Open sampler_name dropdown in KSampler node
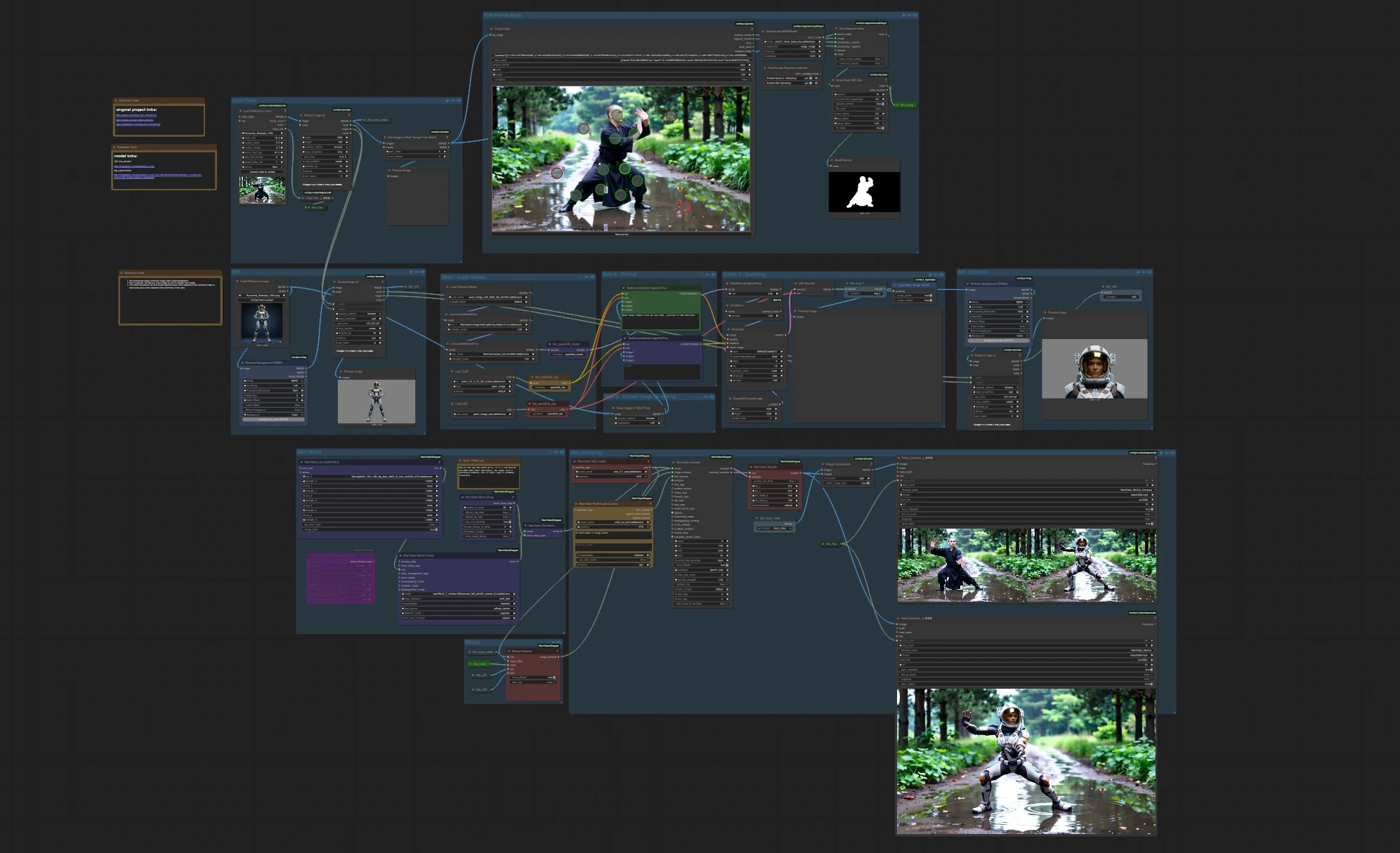Viewport: 1400px width, 853px height. point(757,371)
